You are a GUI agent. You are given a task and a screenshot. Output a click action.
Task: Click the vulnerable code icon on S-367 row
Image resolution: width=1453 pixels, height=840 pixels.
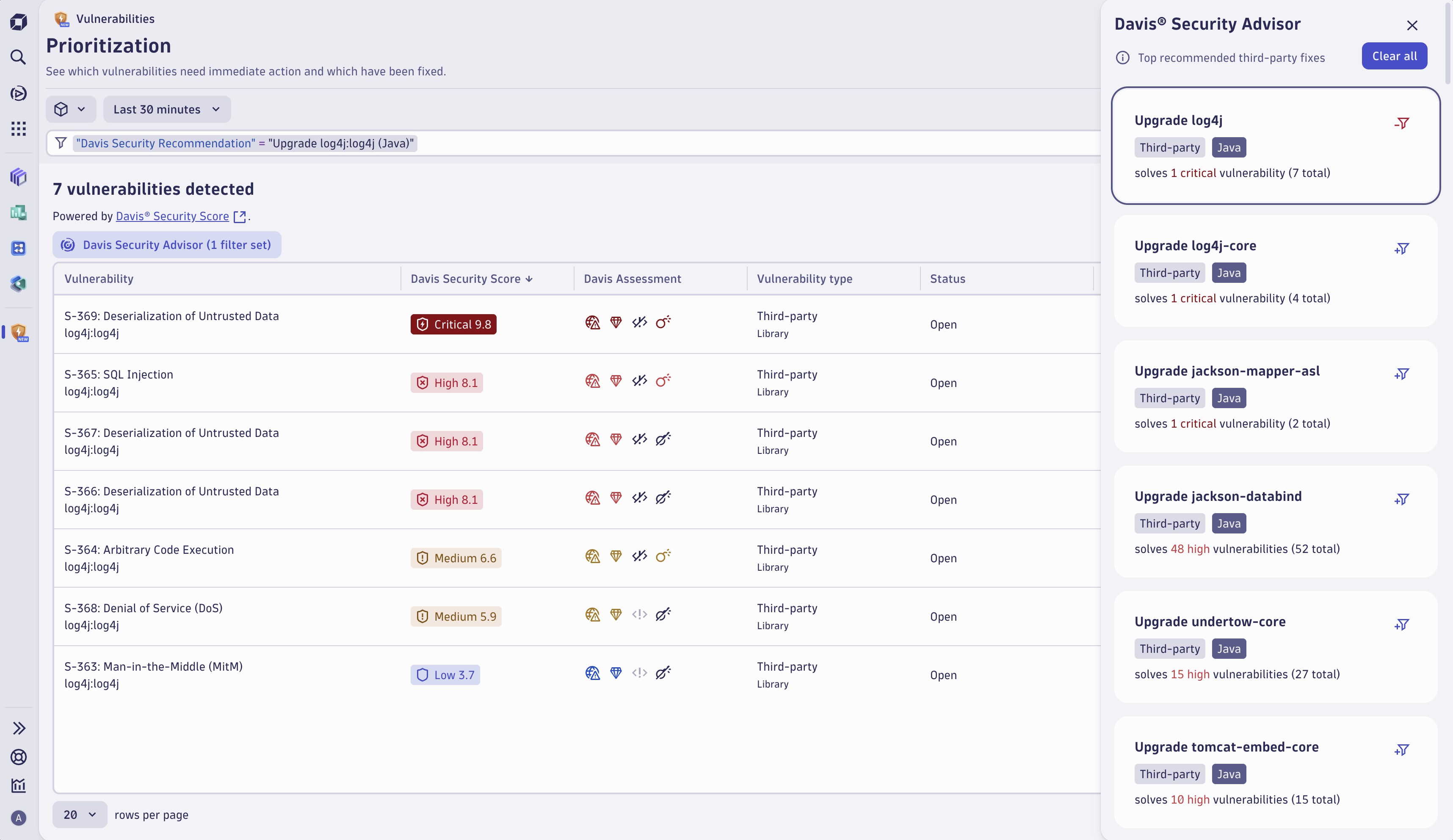pyautogui.click(x=639, y=439)
